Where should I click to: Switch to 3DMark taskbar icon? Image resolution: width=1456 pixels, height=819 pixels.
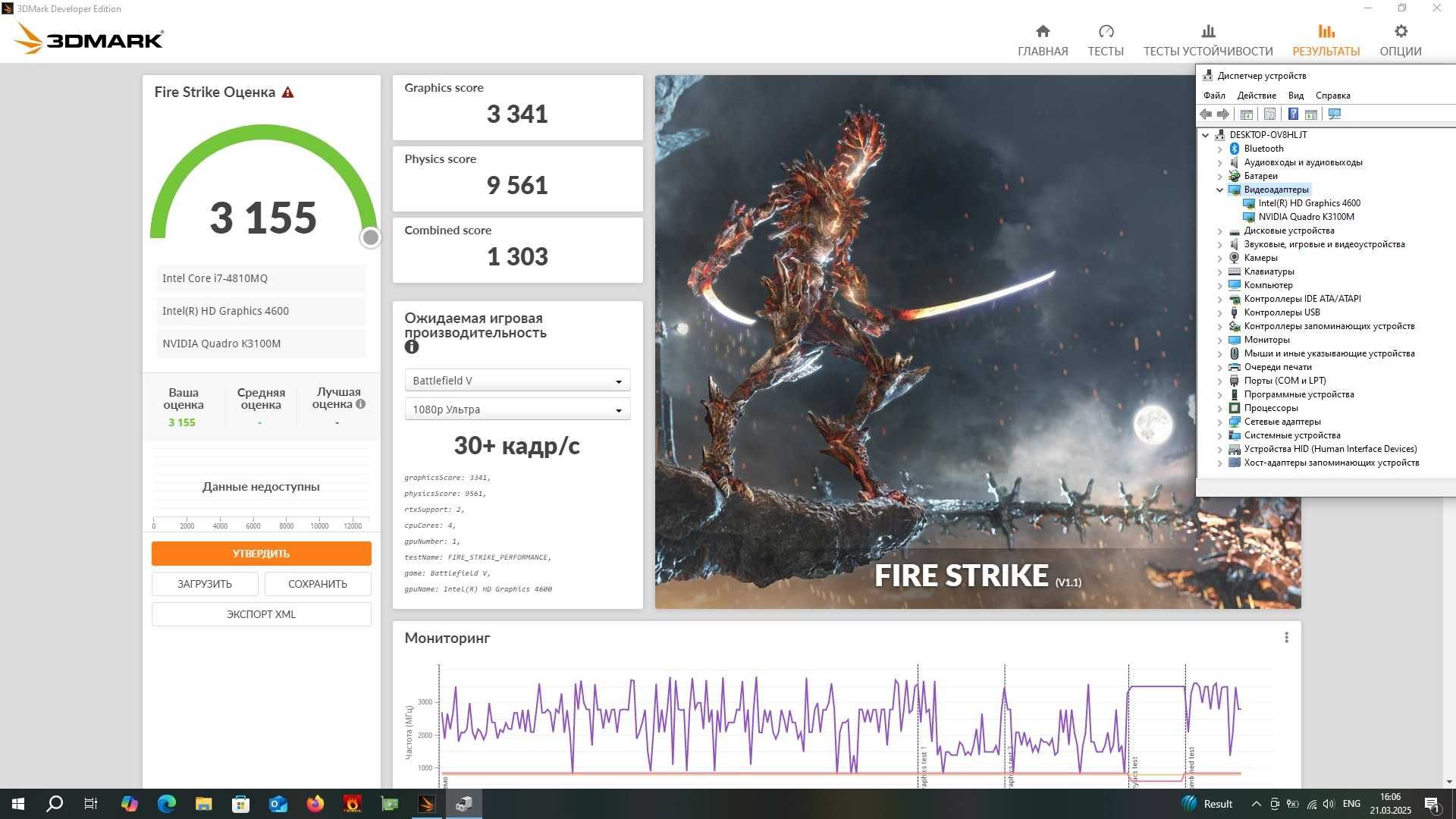click(x=426, y=804)
